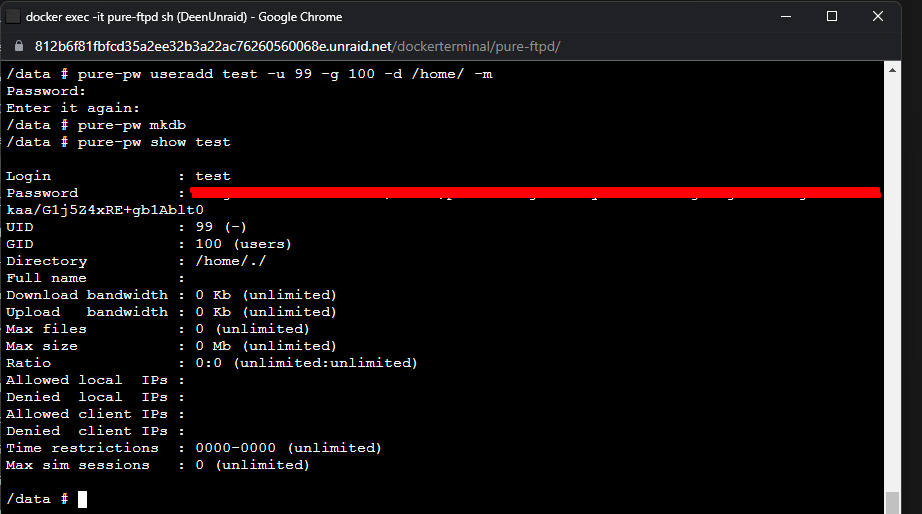922x514 pixels.
Task: Maximize the docker terminal window
Action: pos(831,16)
